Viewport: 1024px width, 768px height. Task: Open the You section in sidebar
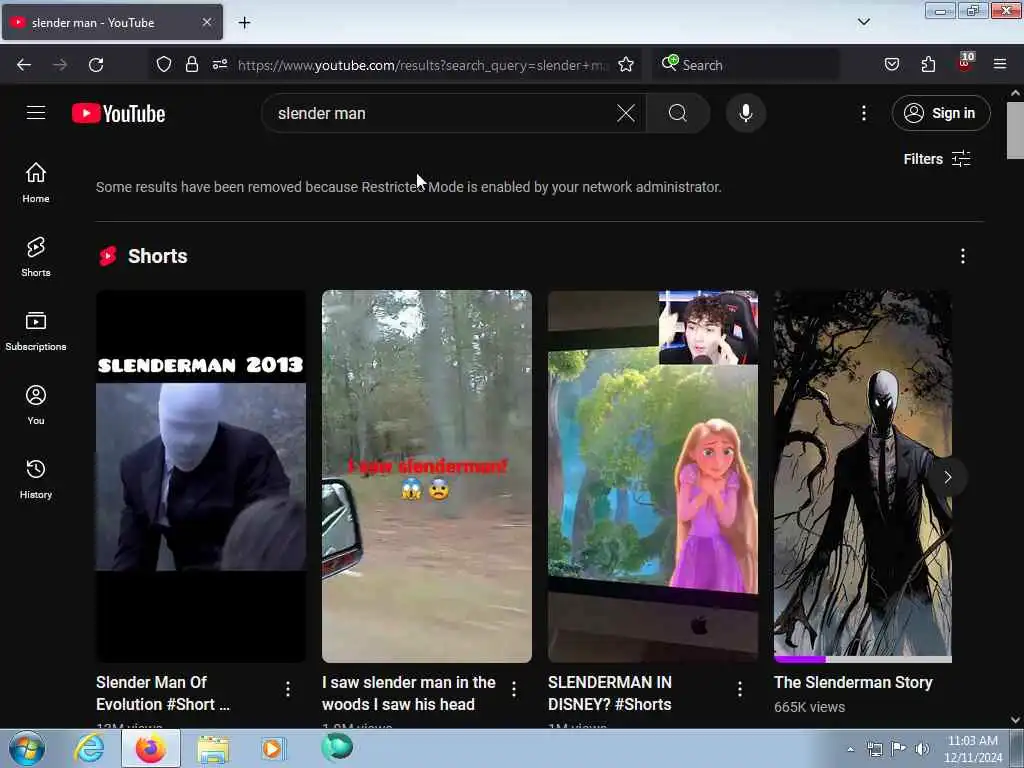click(36, 405)
